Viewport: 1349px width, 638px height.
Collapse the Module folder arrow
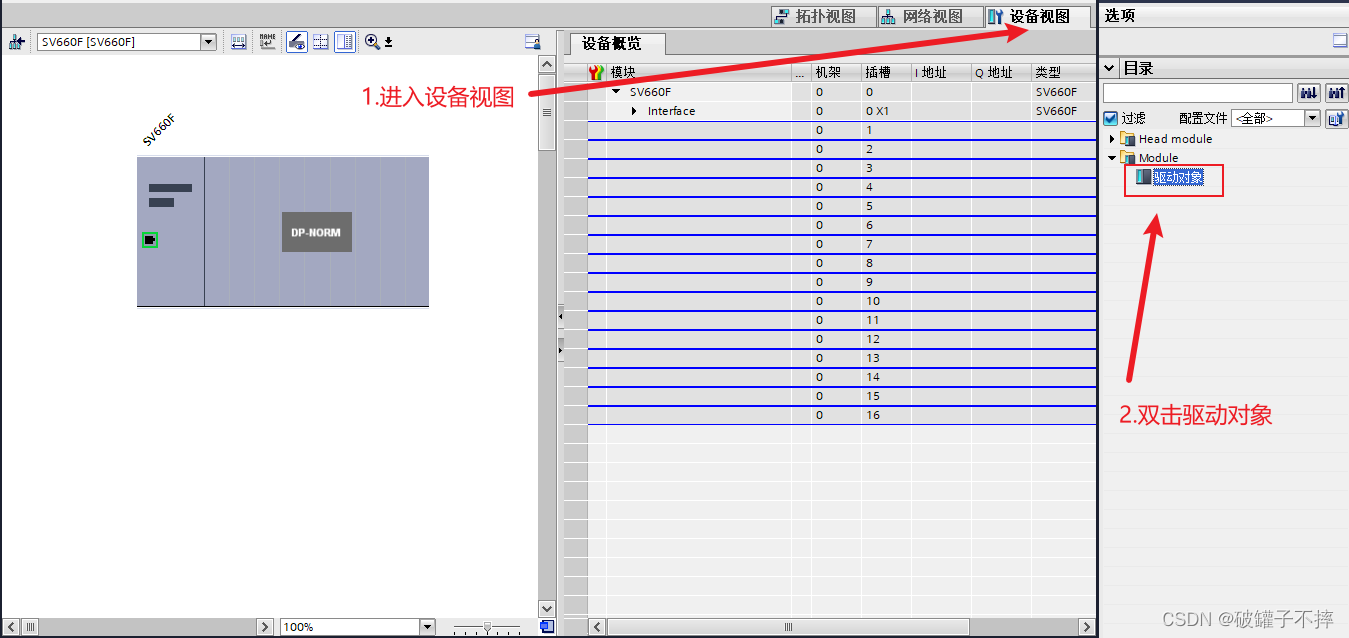point(1111,158)
